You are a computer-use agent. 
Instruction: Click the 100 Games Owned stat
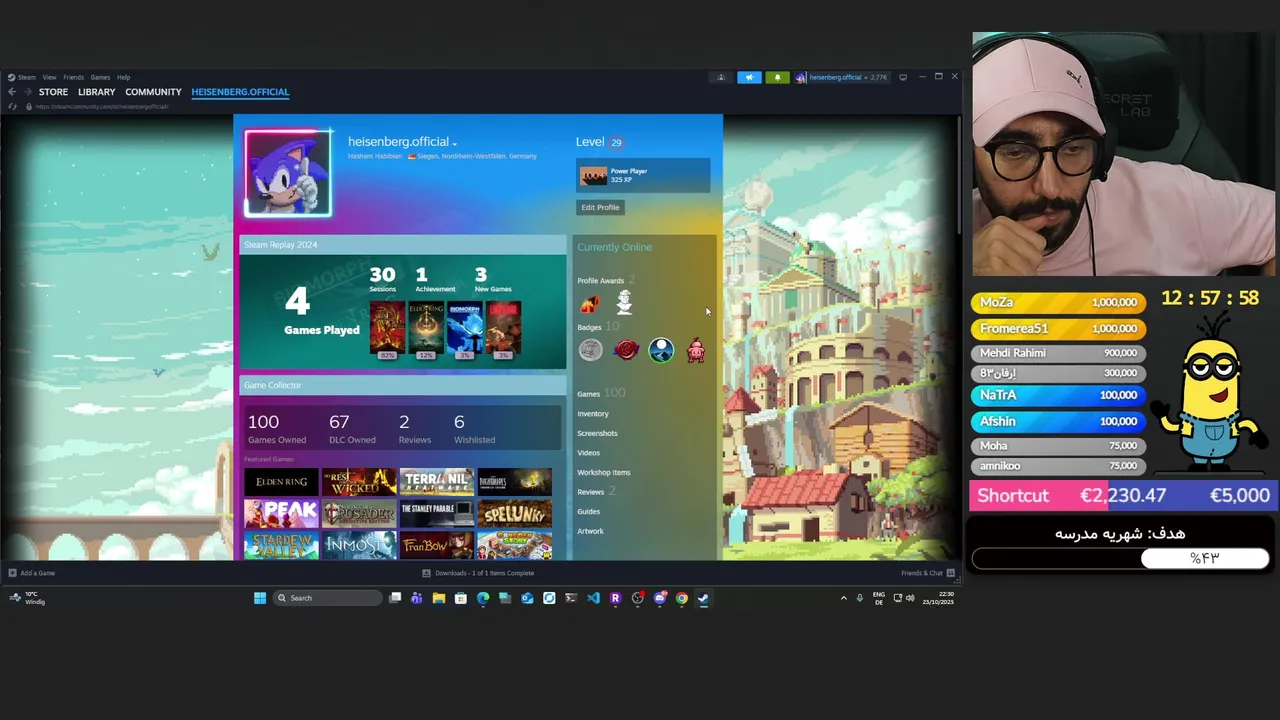point(277,428)
